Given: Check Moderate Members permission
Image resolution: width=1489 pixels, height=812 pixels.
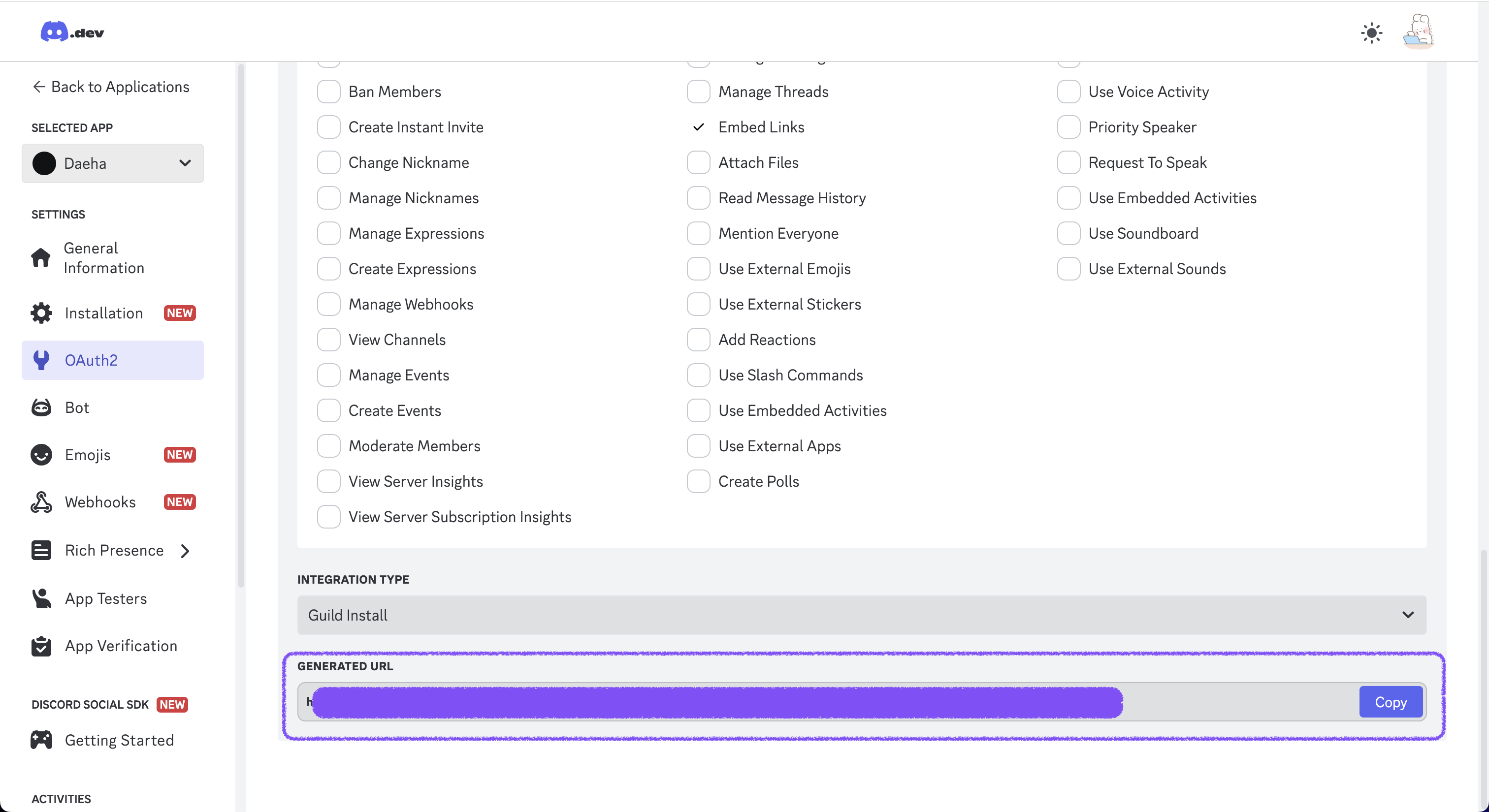Looking at the screenshot, I should pyautogui.click(x=328, y=446).
